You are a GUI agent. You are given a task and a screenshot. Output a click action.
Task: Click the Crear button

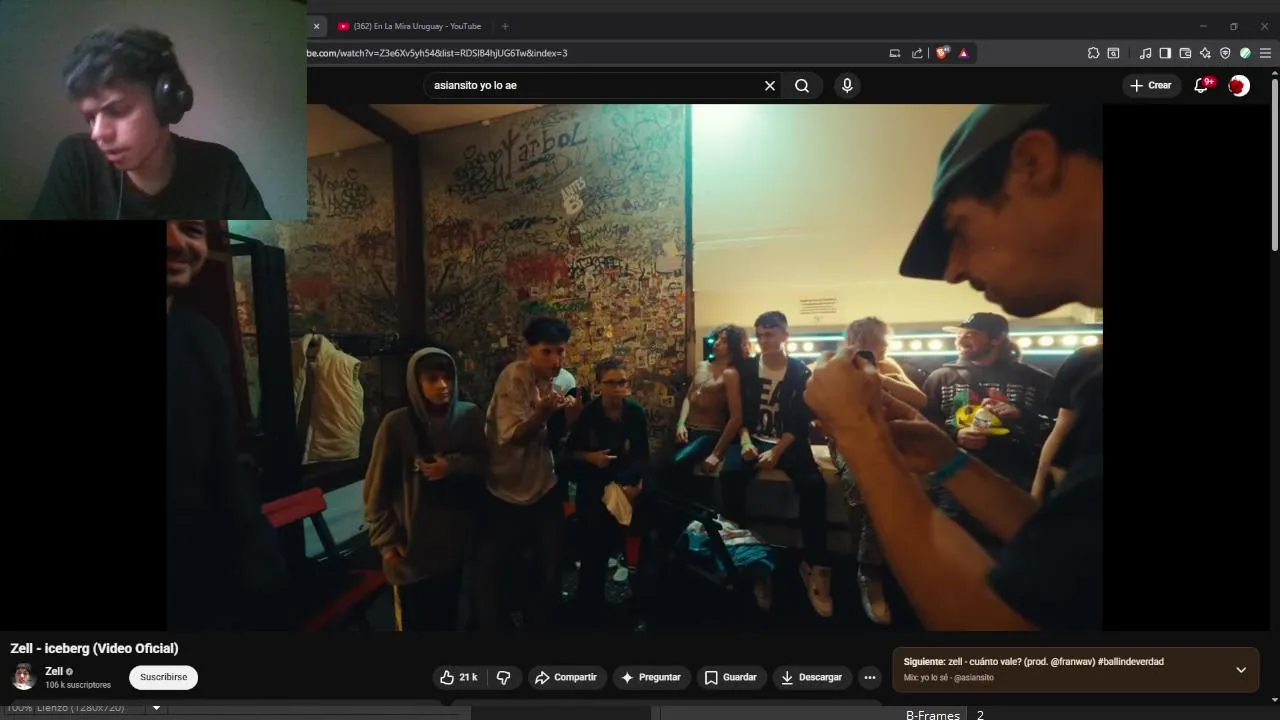pos(1151,86)
